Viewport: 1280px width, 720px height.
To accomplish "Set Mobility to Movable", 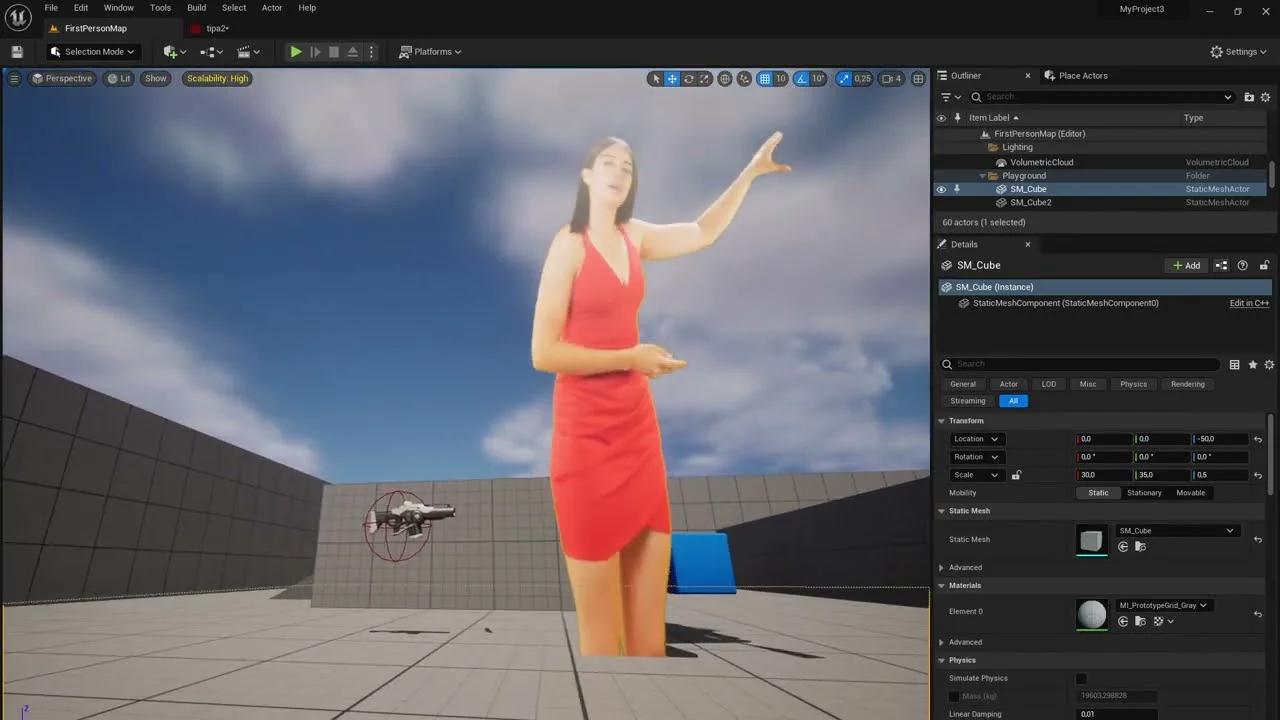I will click(x=1191, y=492).
